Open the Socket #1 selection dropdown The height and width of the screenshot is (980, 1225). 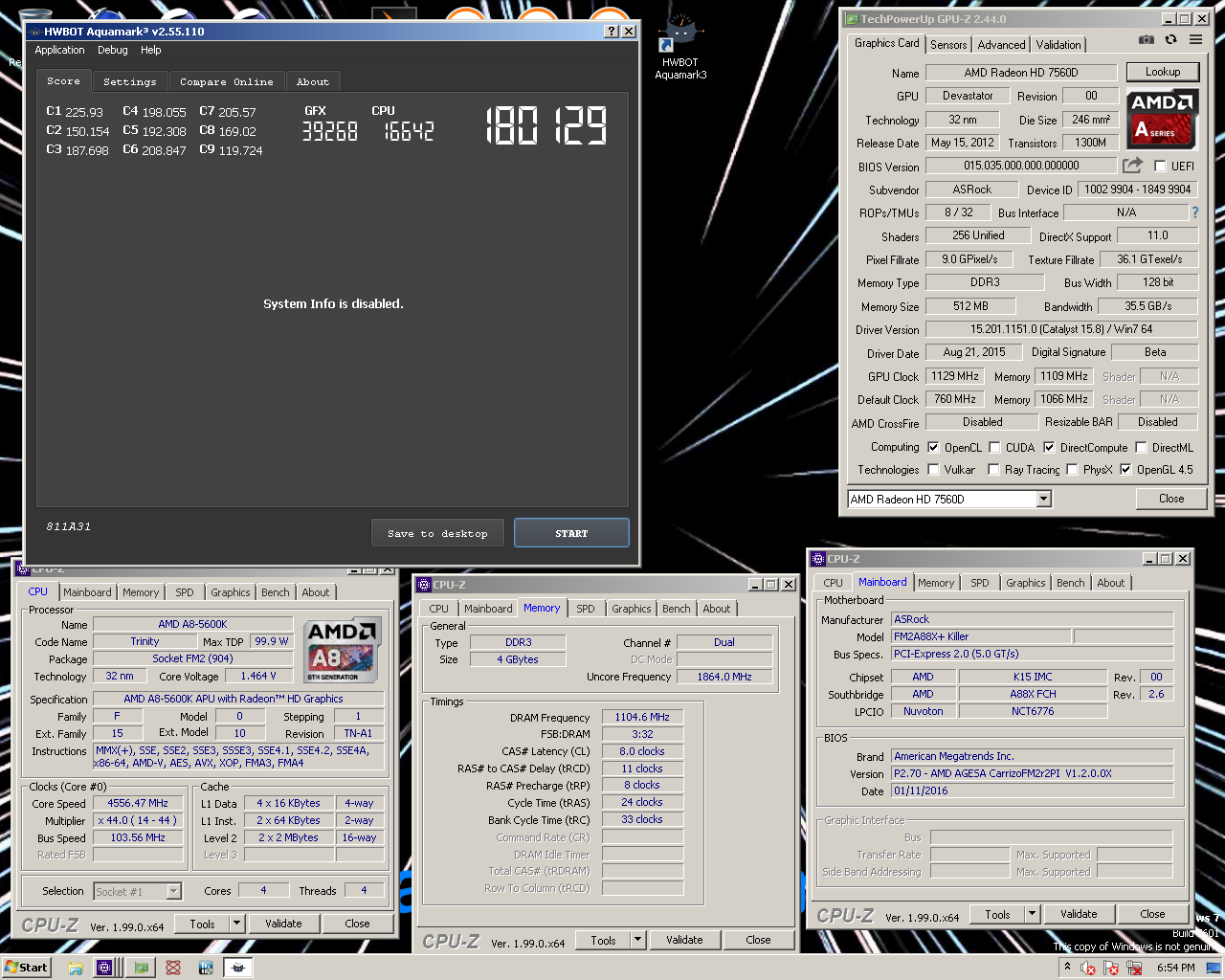pyautogui.click(x=173, y=891)
